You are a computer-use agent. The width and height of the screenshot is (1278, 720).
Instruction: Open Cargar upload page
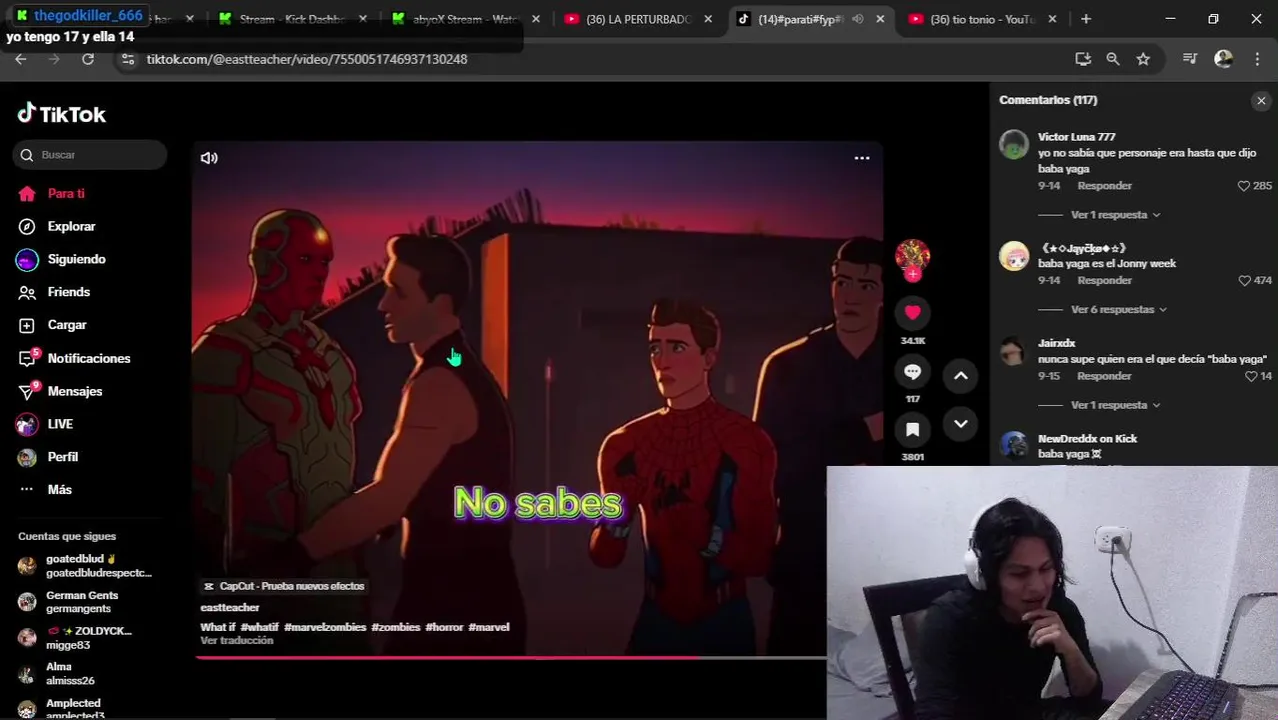point(67,325)
